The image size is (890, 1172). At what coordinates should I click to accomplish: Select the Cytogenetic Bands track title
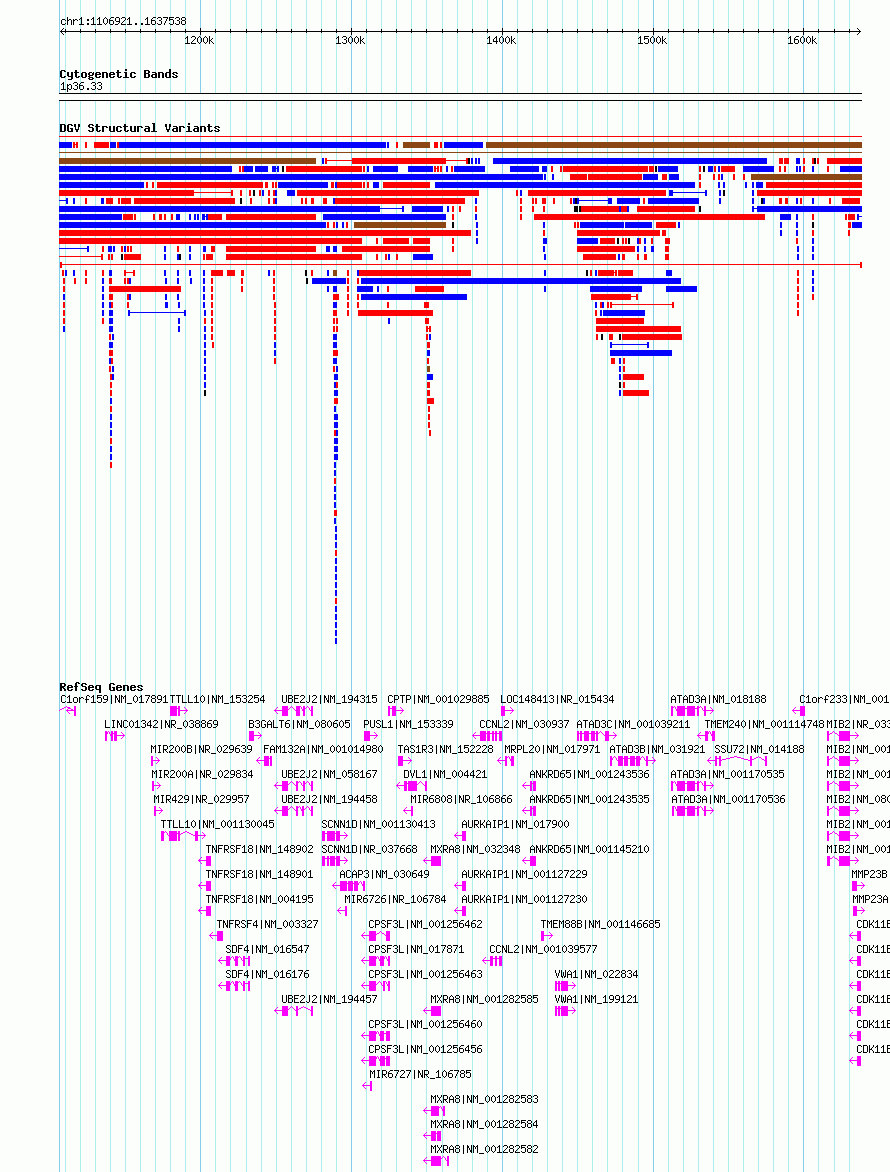pos(119,74)
